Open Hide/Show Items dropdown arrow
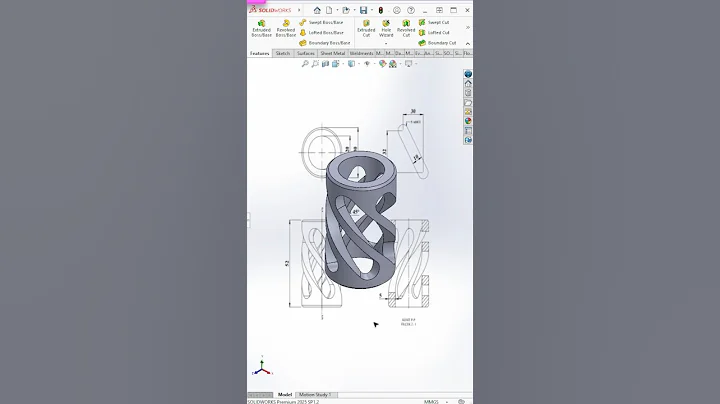Screen dimensions: 720x404 pyautogui.click(x=374, y=64)
